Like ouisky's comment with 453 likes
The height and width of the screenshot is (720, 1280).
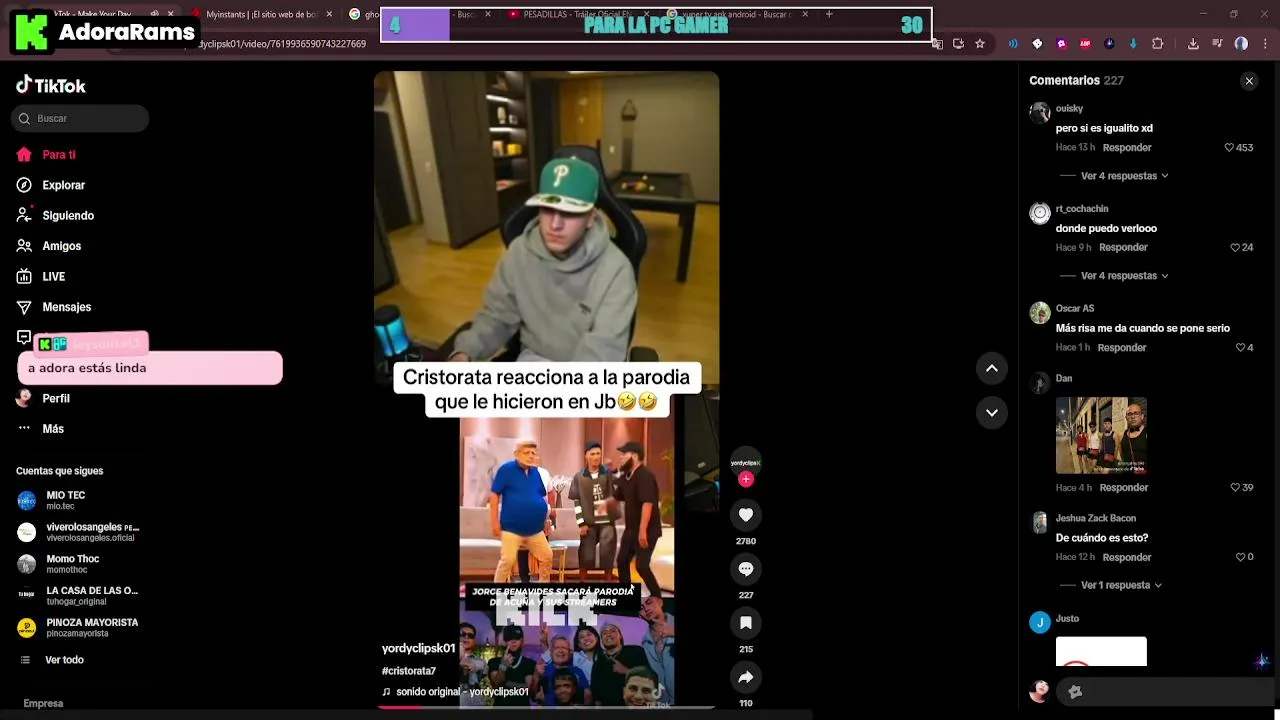[x=1230, y=148]
